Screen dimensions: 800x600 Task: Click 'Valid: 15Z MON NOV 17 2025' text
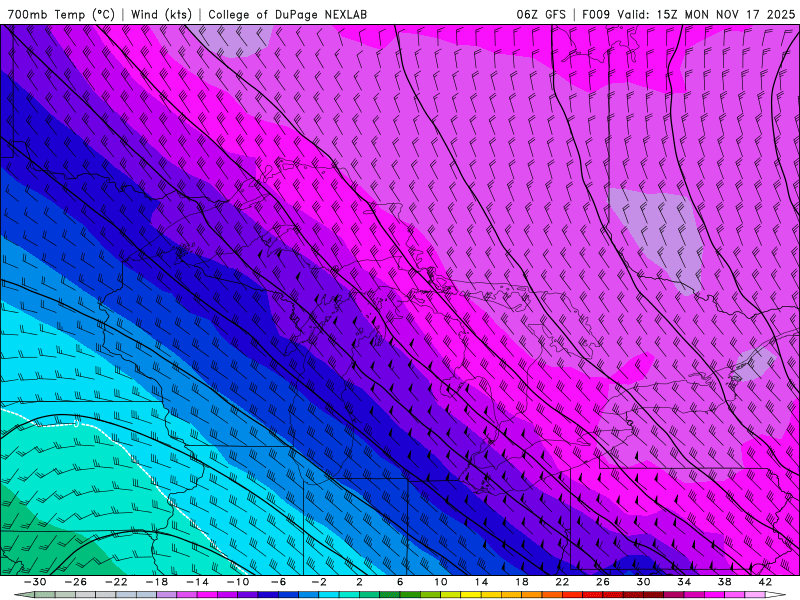(706, 14)
